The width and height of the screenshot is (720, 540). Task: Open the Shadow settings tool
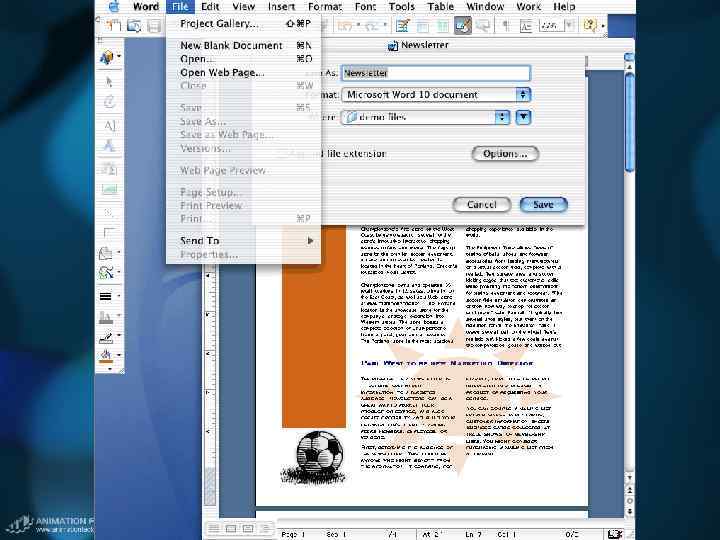(x=106, y=316)
